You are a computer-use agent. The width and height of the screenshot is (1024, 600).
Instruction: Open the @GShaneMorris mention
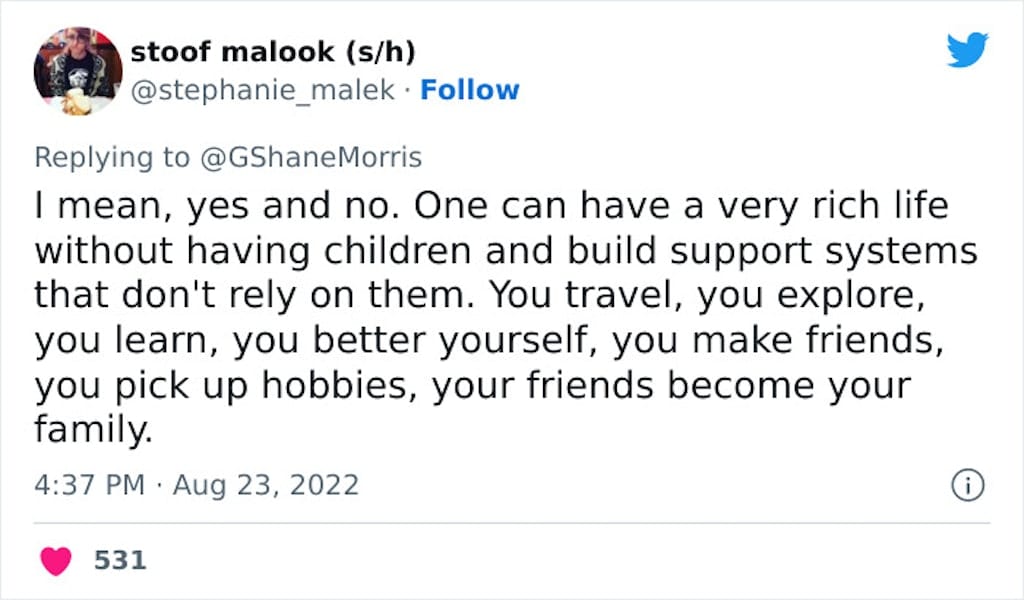coord(311,157)
